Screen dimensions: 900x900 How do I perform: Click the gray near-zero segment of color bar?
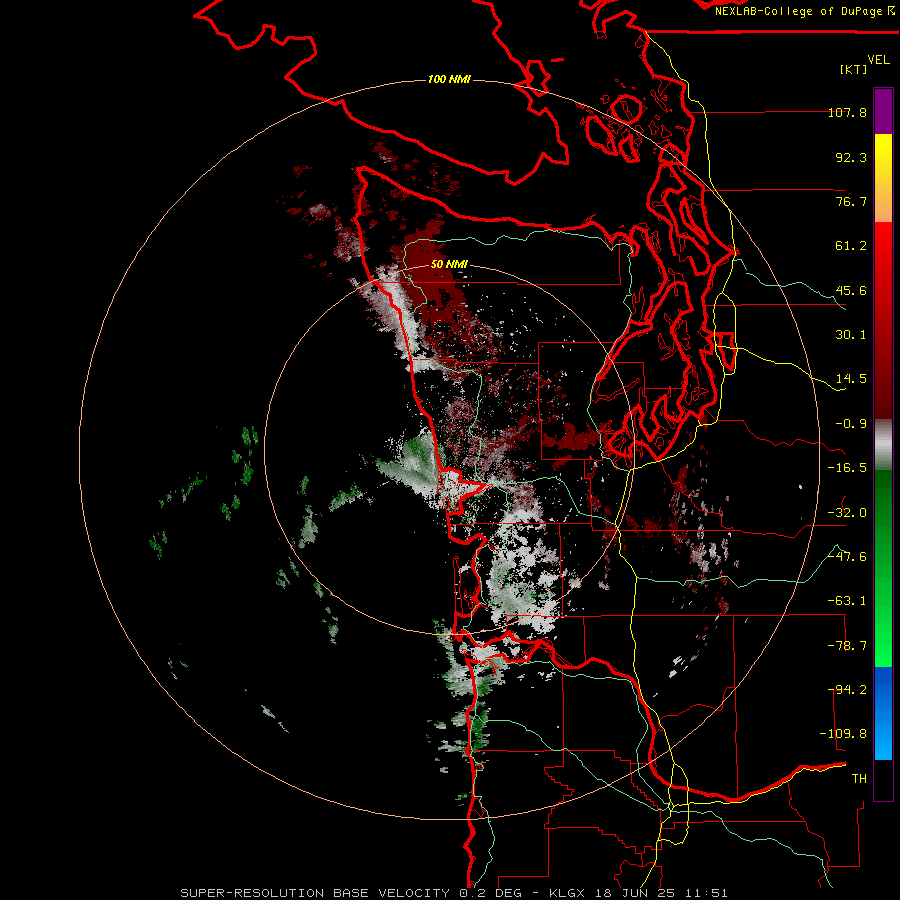883,445
